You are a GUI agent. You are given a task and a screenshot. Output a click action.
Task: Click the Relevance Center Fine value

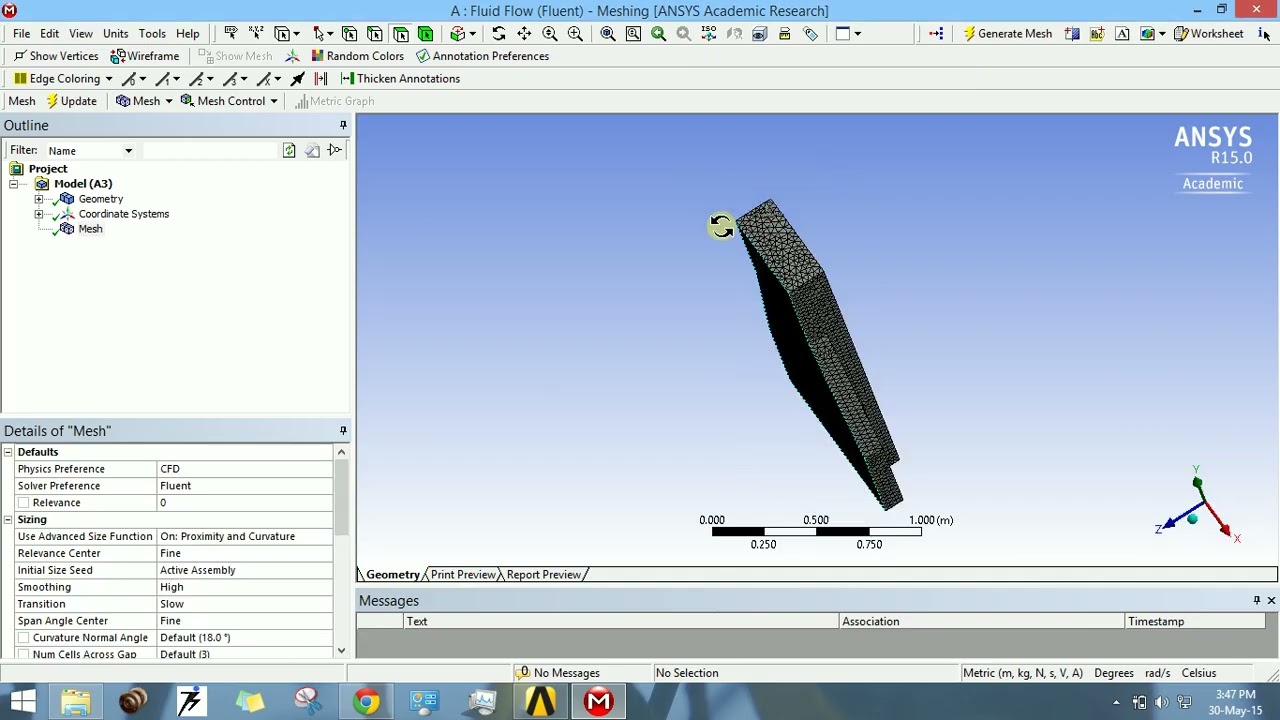click(x=245, y=553)
